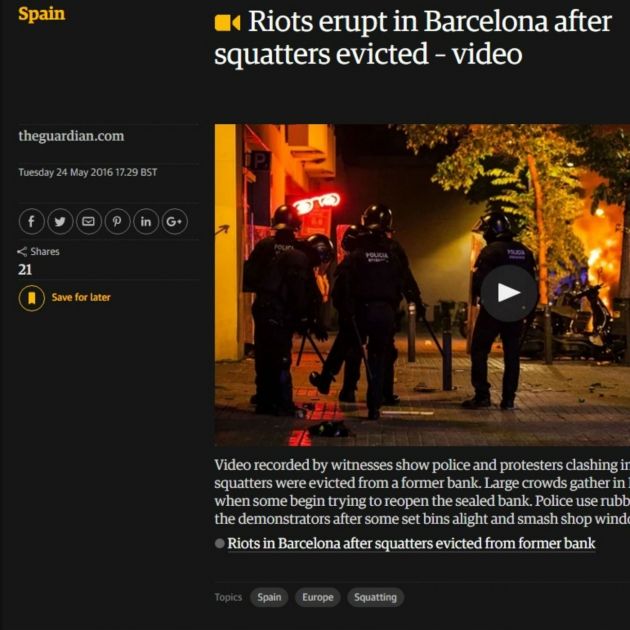
Task: Share article on Twitter
Action: coord(60,221)
